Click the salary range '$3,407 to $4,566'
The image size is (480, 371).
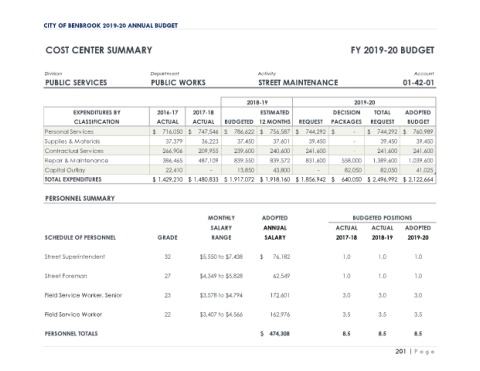coord(221,315)
